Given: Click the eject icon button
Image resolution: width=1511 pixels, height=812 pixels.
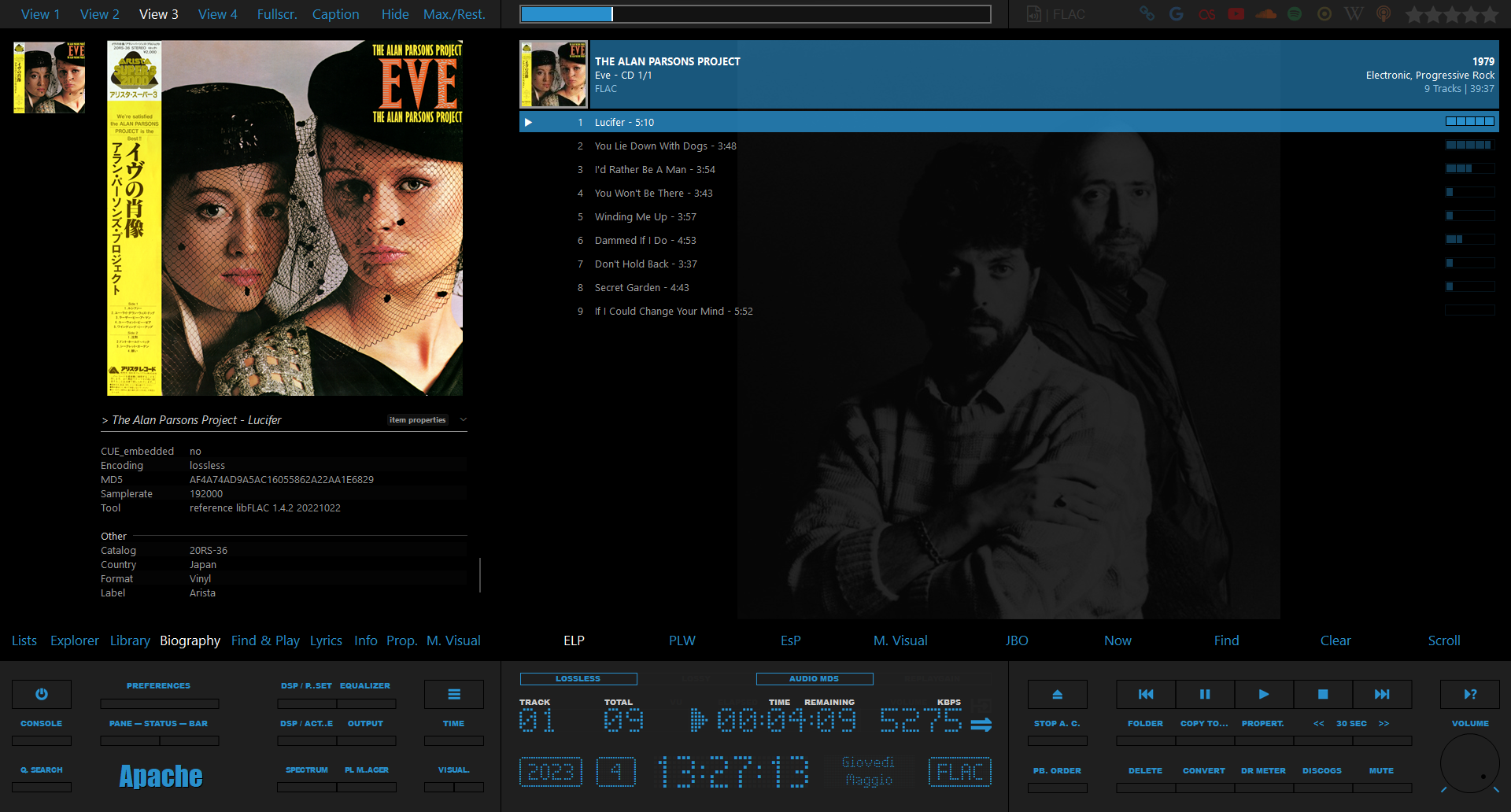Looking at the screenshot, I should (x=1057, y=694).
